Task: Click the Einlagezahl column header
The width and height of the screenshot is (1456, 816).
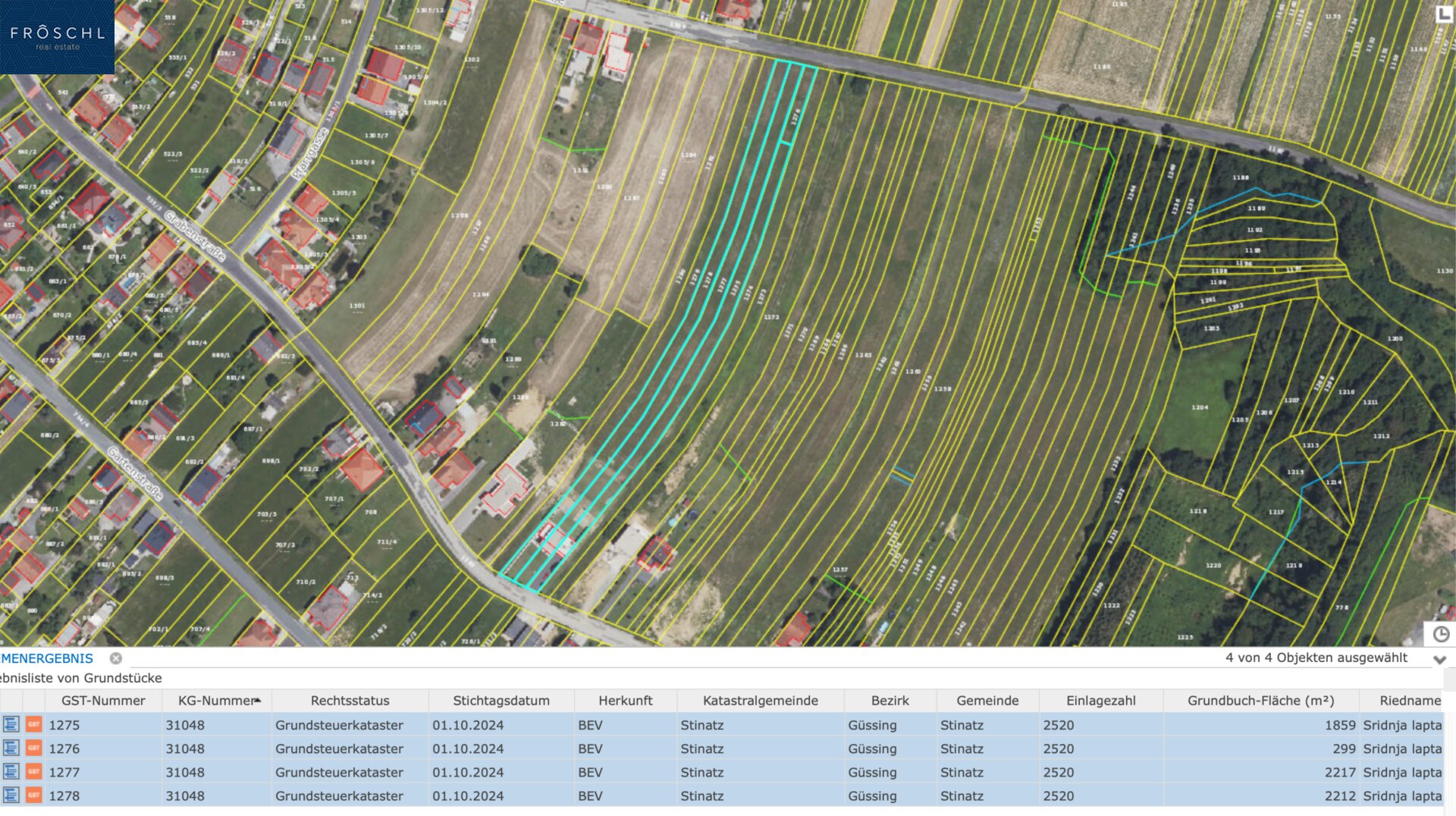Action: pos(1100,701)
